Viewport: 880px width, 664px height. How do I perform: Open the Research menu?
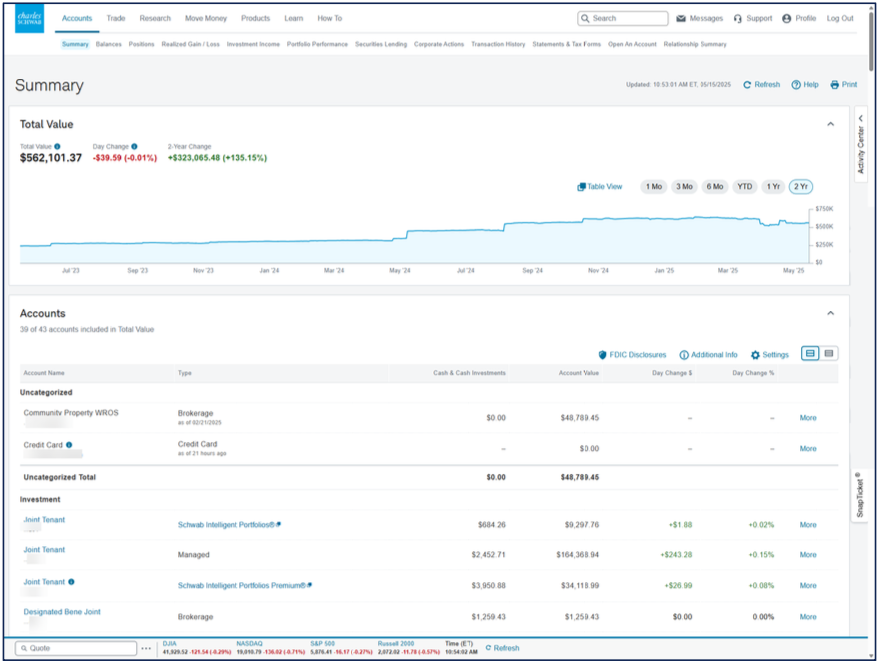[155, 19]
